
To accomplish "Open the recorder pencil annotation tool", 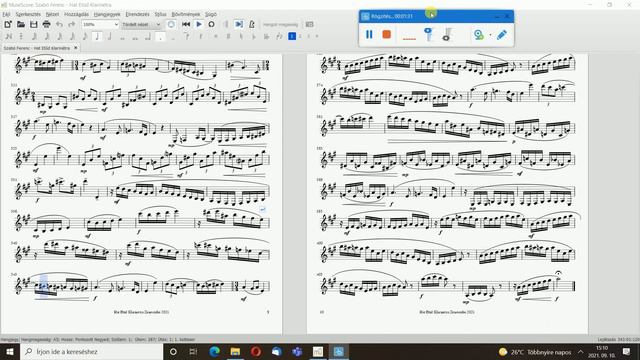I will click(502, 35).
